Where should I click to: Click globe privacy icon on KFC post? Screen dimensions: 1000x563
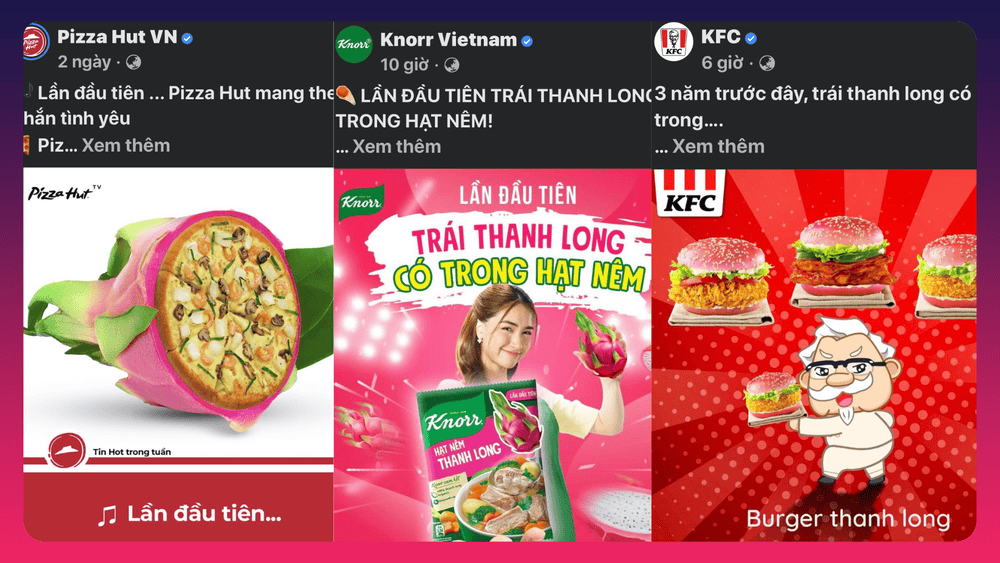767,63
